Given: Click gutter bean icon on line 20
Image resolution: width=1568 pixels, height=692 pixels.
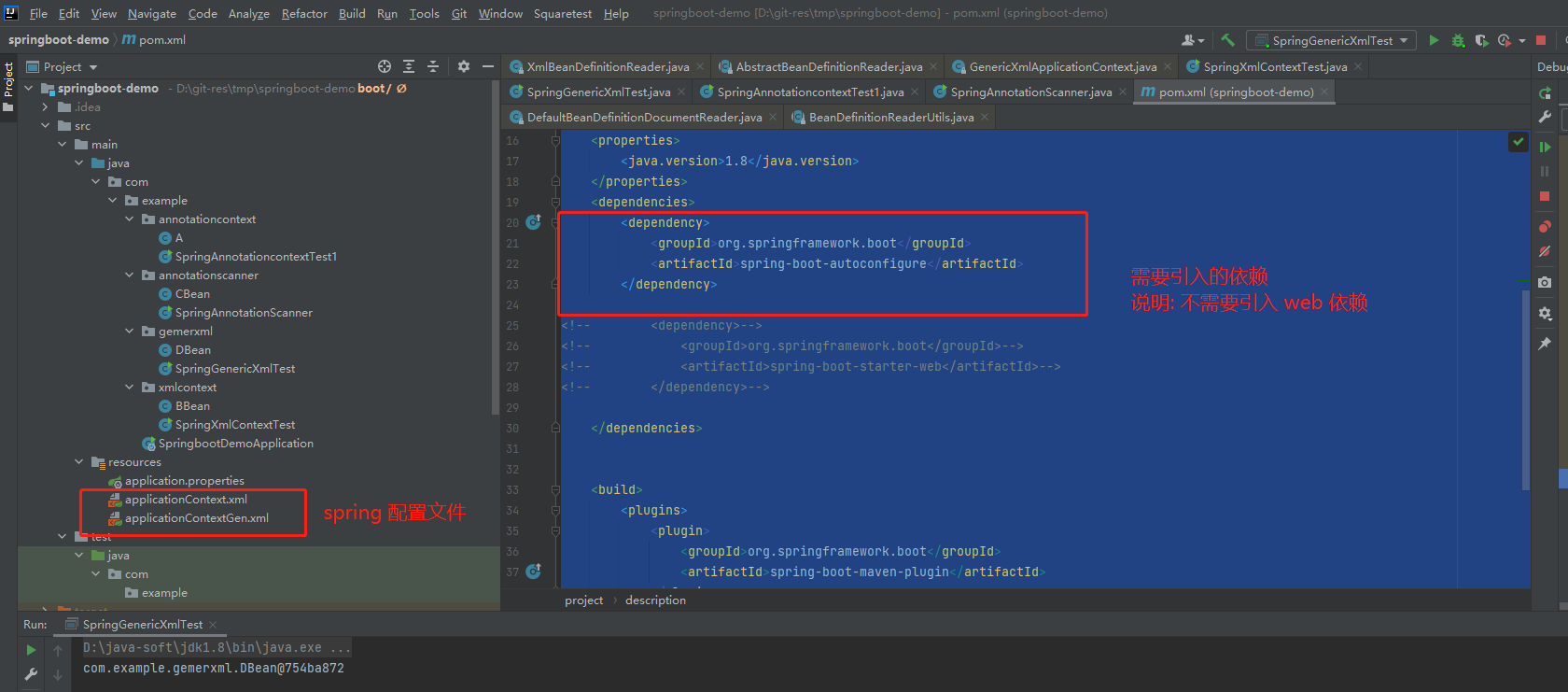Looking at the screenshot, I should pyautogui.click(x=534, y=222).
